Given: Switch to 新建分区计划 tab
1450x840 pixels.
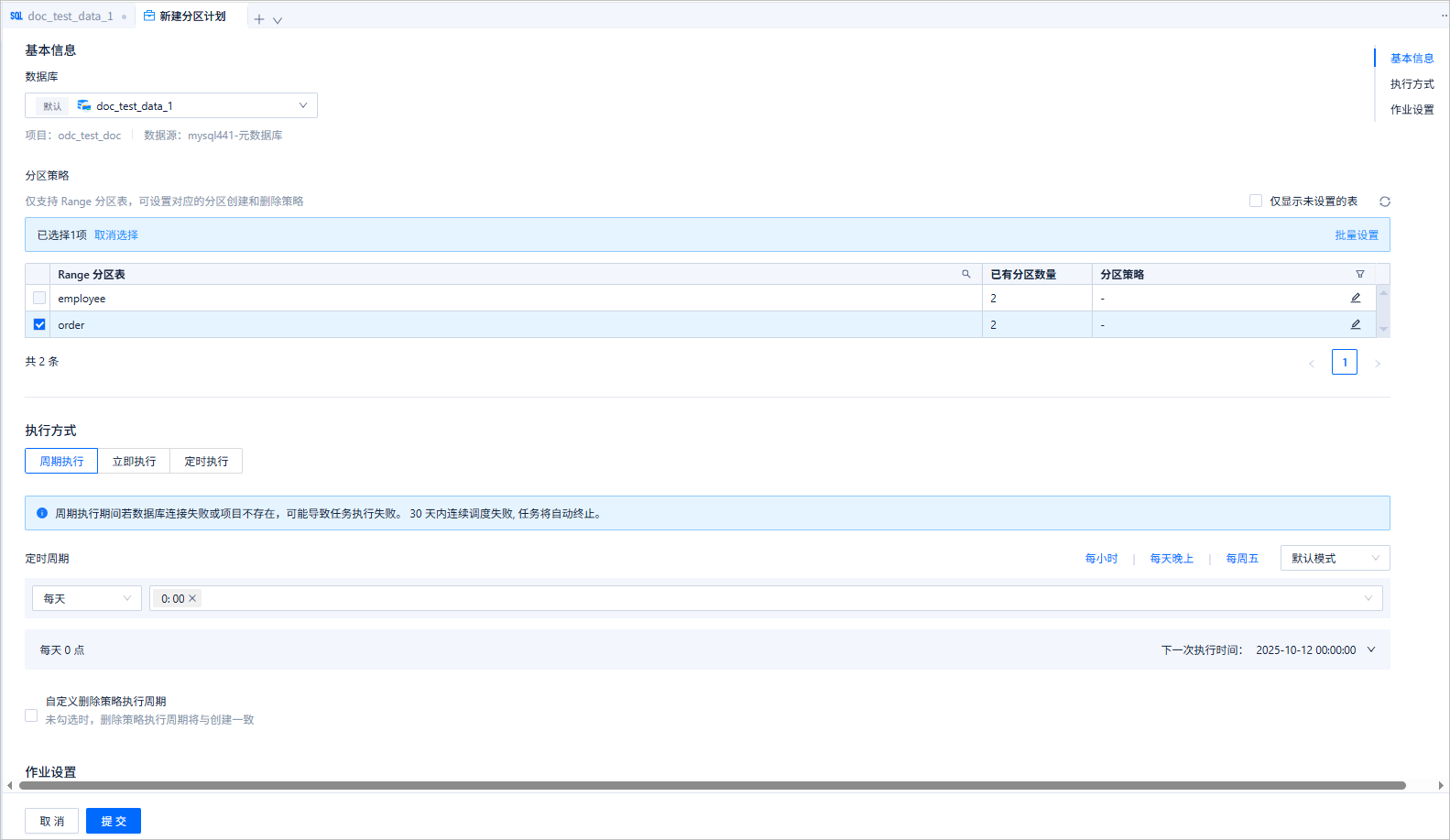Looking at the screenshot, I should pyautogui.click(x=191, y=16).
